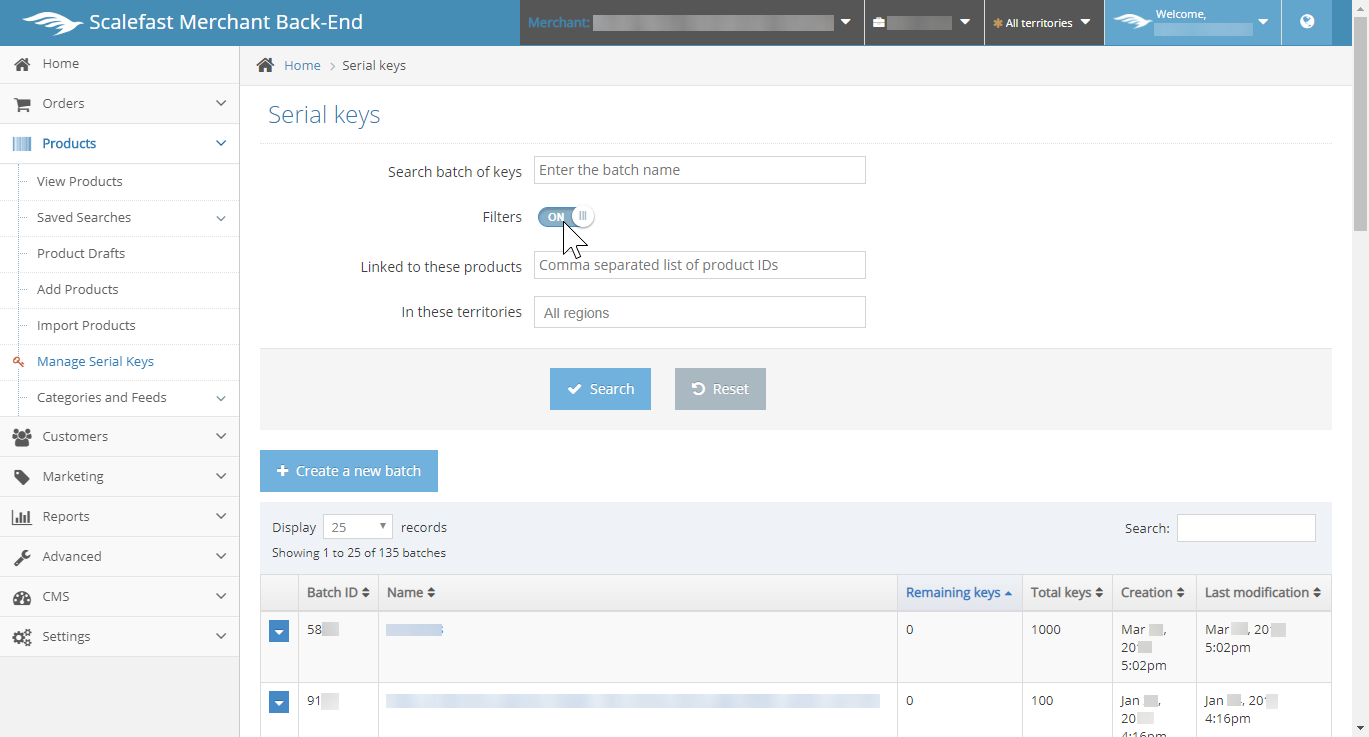
Task: Click the Search button
Action: (x=600, y=389)
